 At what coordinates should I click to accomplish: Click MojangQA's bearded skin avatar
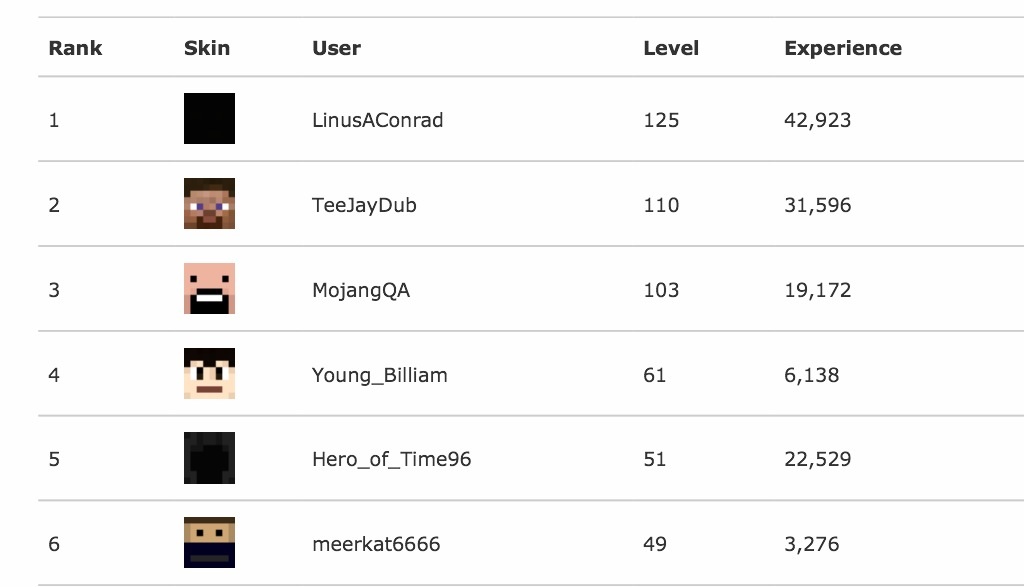tap(209, 289)
